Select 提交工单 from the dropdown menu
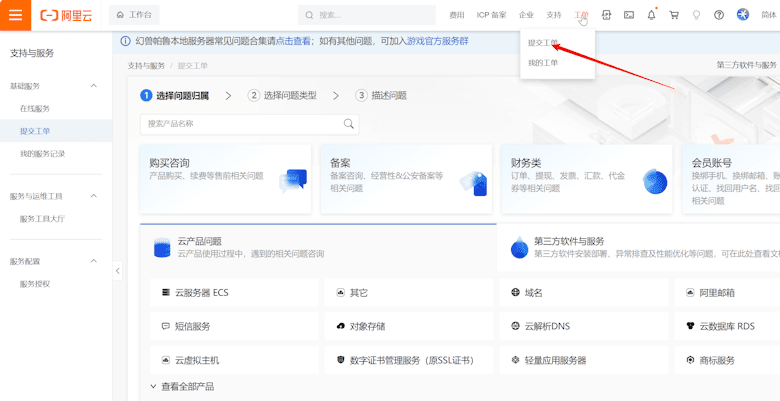Image resolution: width=780 pixels, height=401 pixels. tap(543, 43)
